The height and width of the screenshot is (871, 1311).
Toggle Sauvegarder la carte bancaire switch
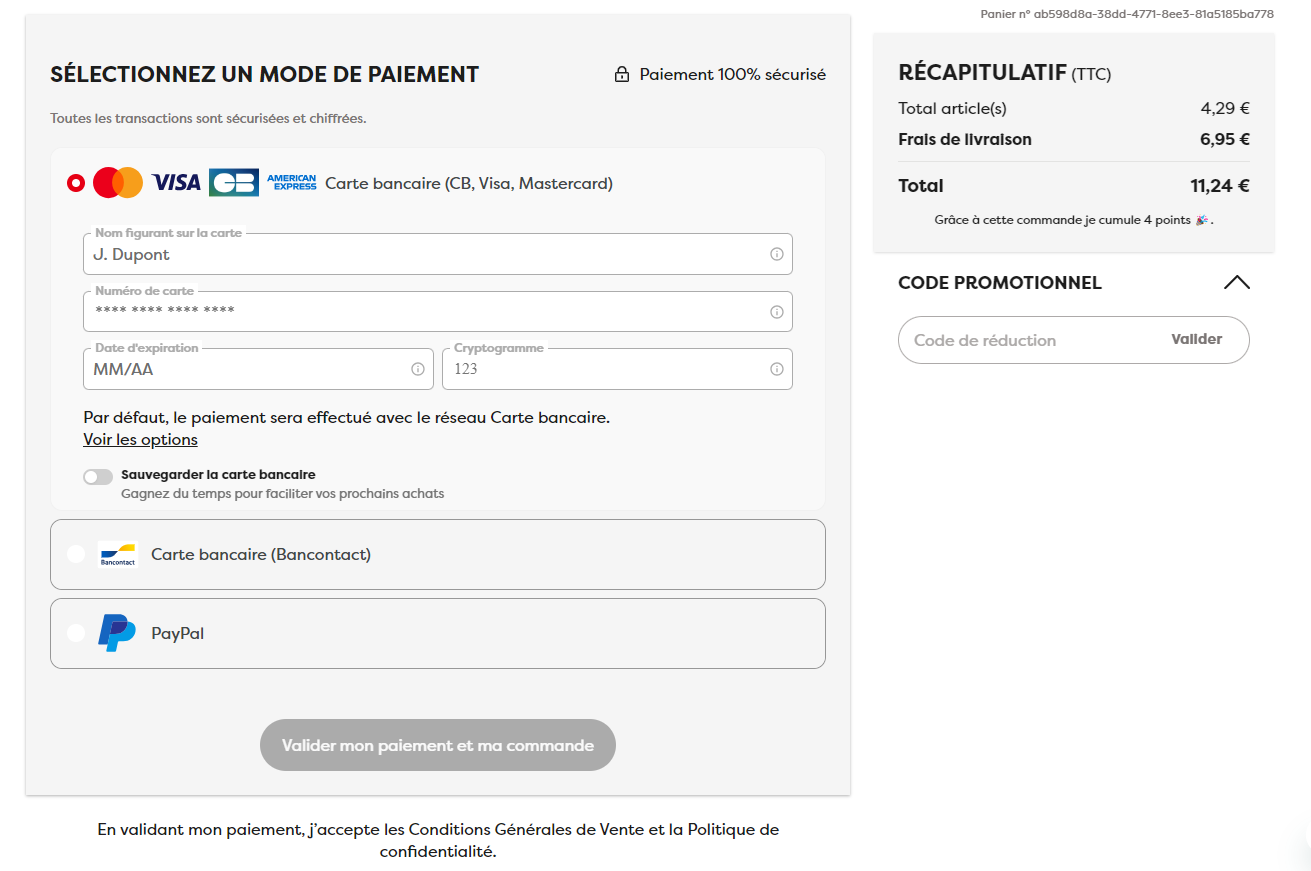tap(98, 477)
